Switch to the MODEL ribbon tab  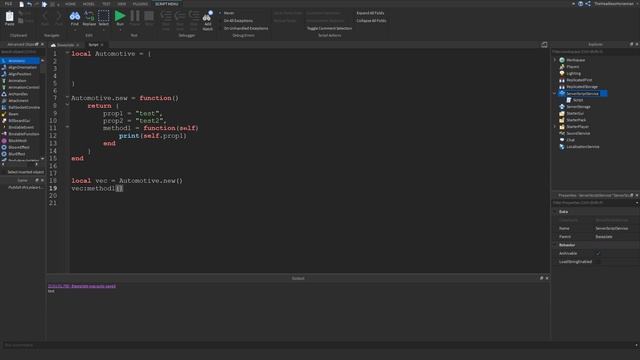click(88, 4)
